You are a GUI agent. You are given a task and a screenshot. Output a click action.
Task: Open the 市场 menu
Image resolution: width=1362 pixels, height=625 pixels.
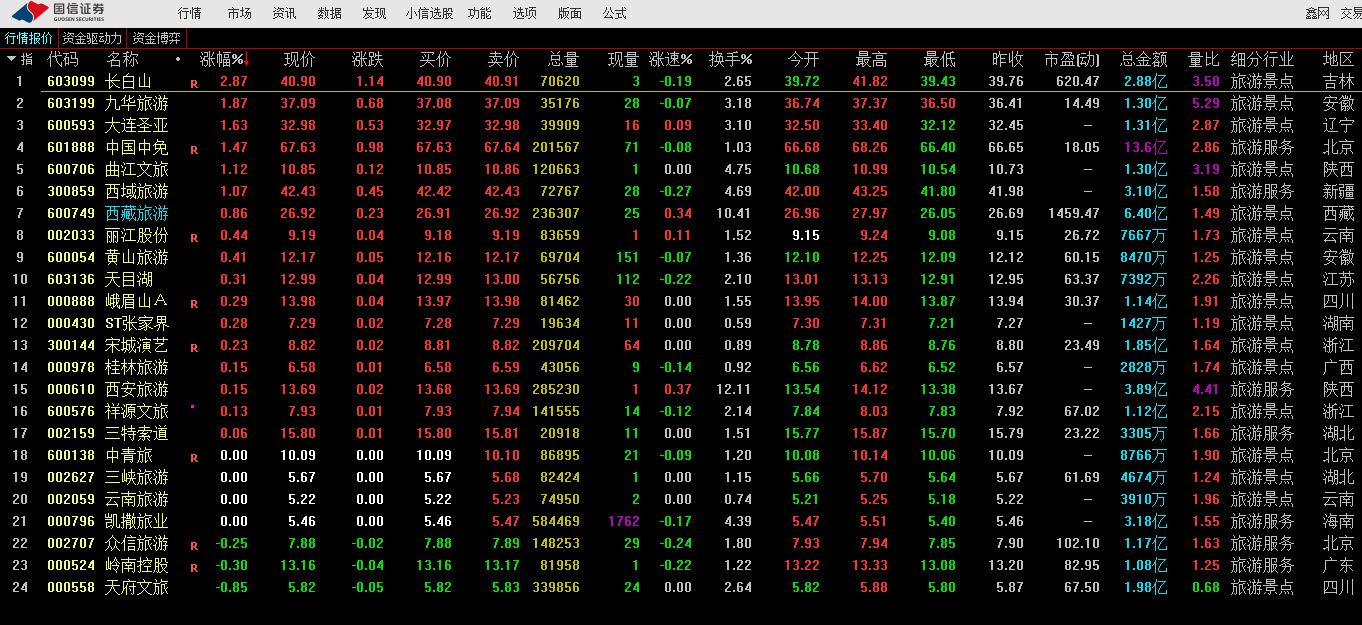(x=239, y=13)
